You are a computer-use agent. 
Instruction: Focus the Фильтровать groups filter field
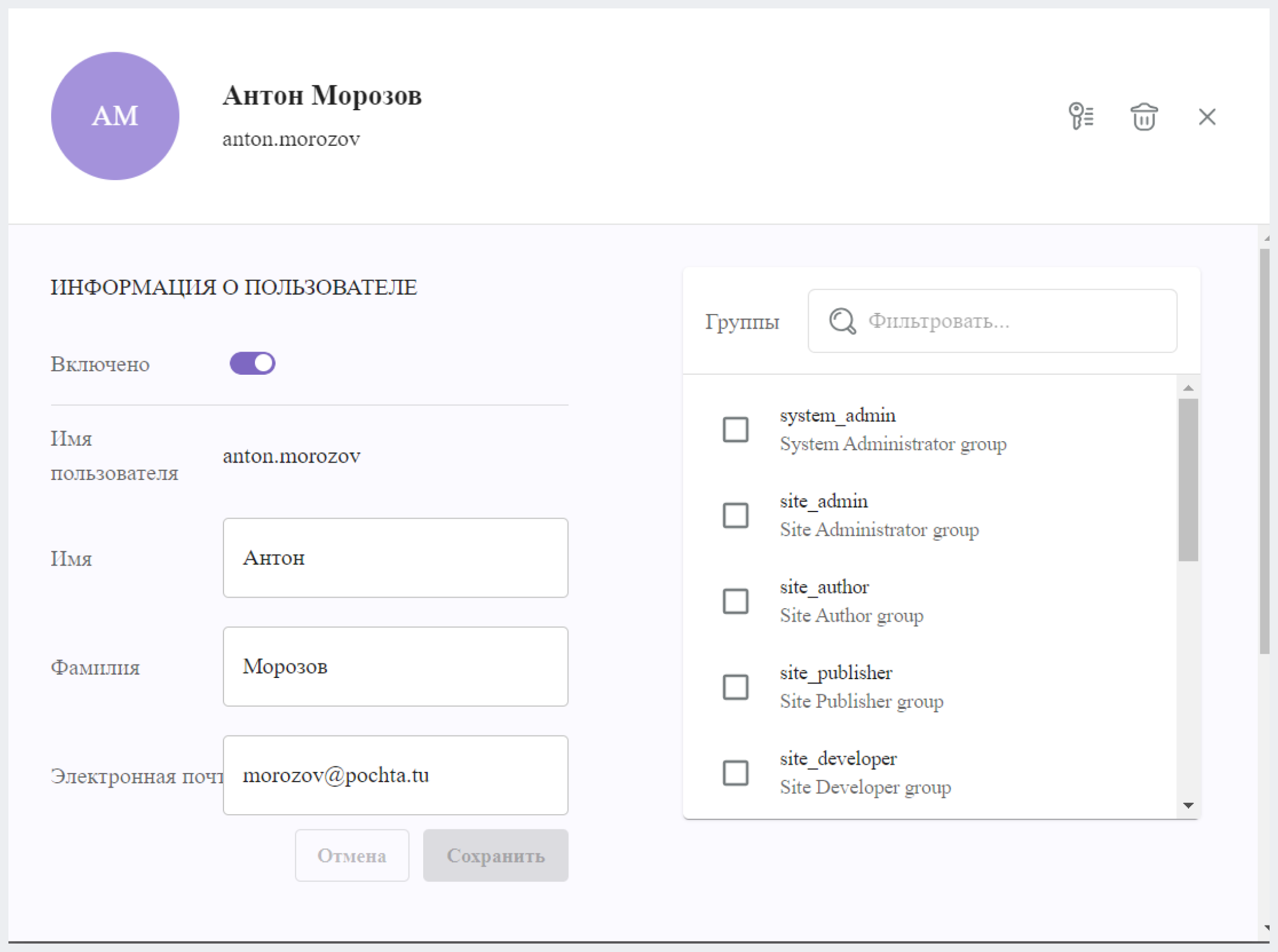992,320
